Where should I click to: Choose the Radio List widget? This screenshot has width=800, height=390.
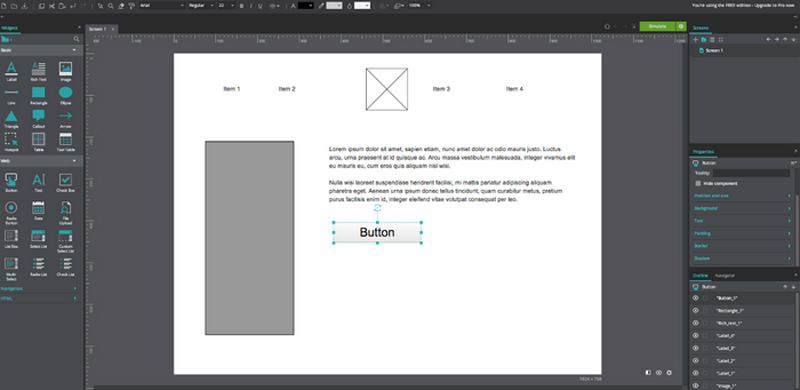pos(38,267)
